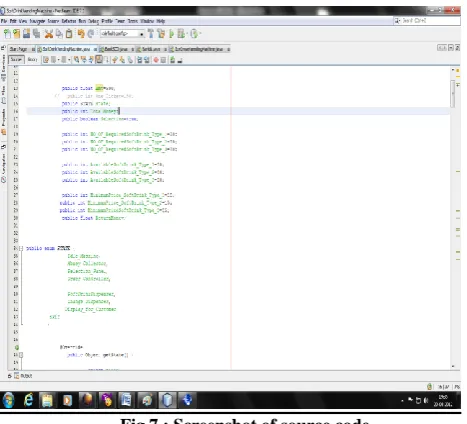The image size is (467, 424).
Task: Click the Cut scissors icon
Action: point(49,34)
